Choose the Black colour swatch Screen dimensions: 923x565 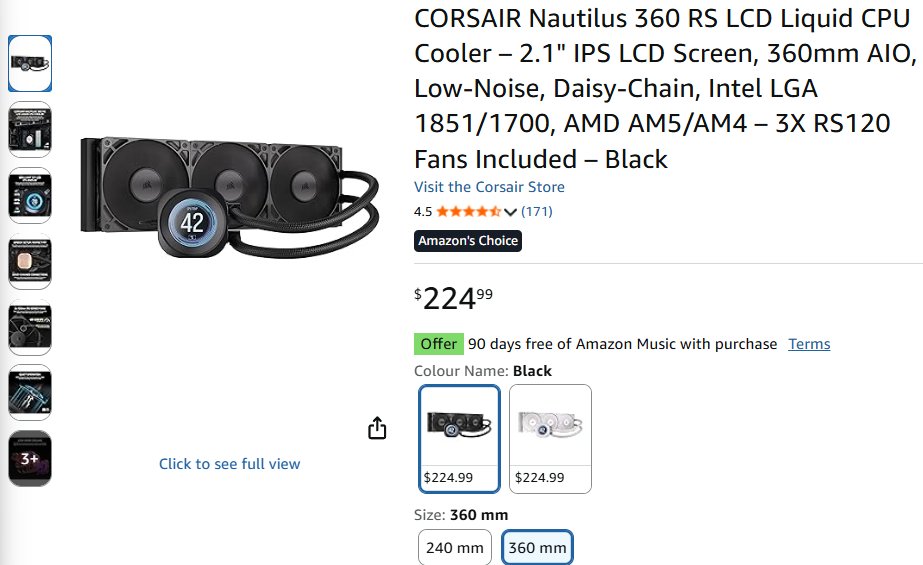(459, 438)
